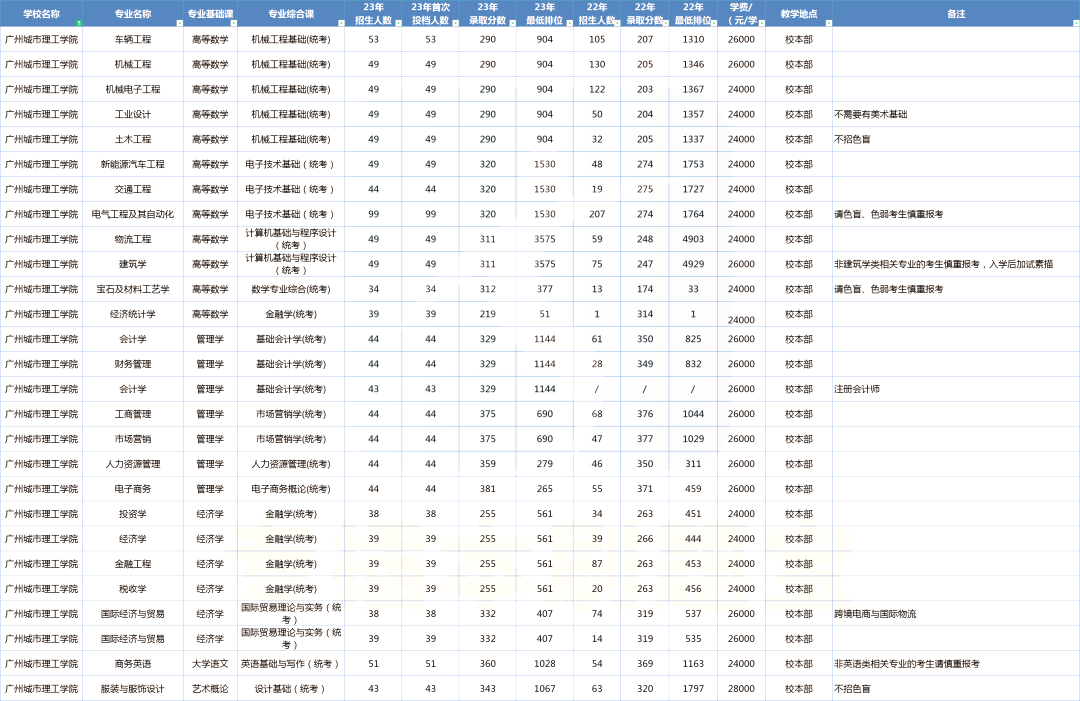Select the 机械电子工程 major cell
The height and width of the screenshot is (701, 1080).
(133, 90)
